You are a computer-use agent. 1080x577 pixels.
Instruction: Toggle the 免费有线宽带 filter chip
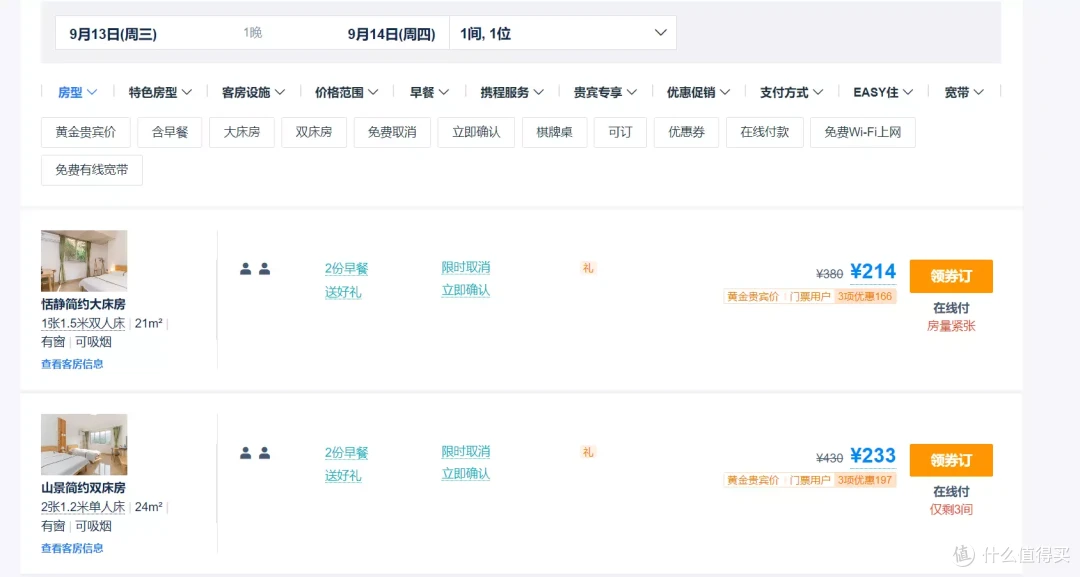(x=92, y=170)
